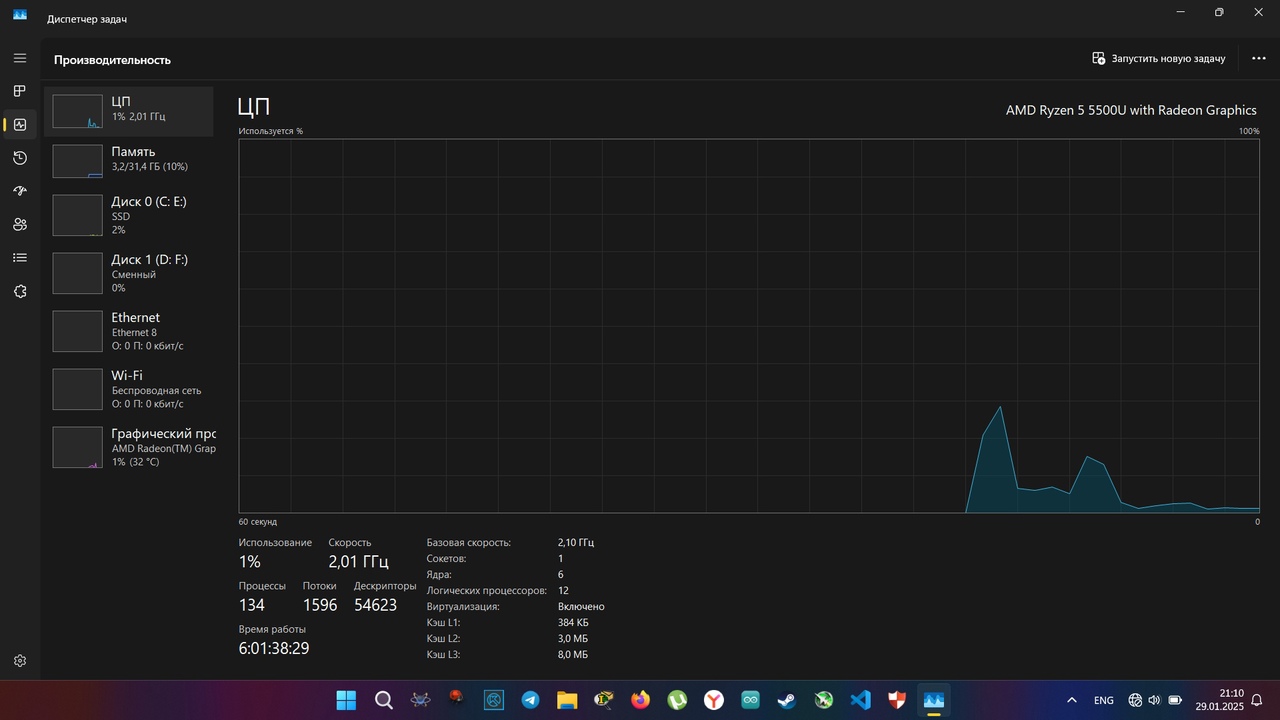Click the large CPU usage graph
1280x720 pixels.
click(749, 326)
